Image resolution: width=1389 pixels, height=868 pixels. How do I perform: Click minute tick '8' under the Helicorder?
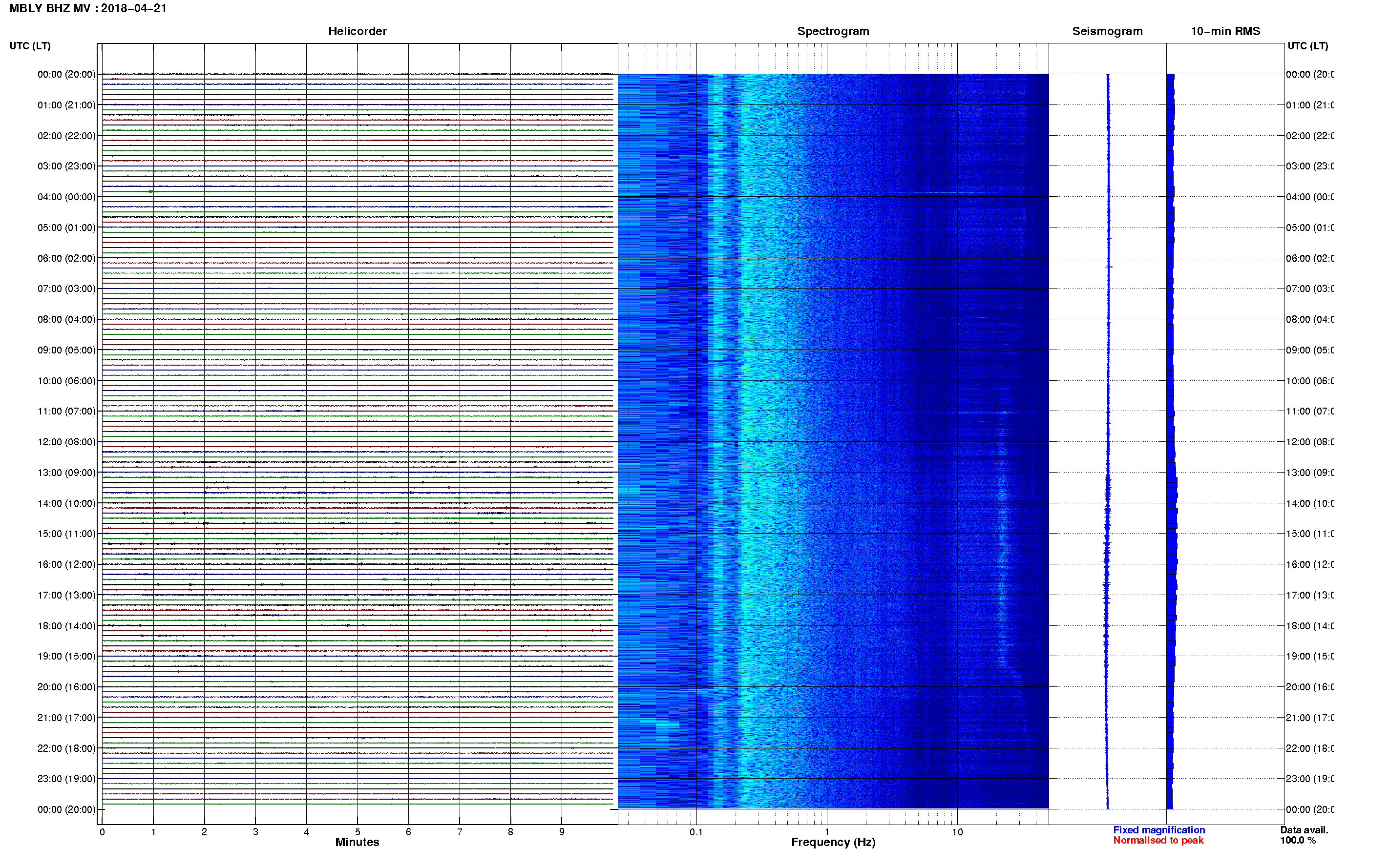click(510, 832)
